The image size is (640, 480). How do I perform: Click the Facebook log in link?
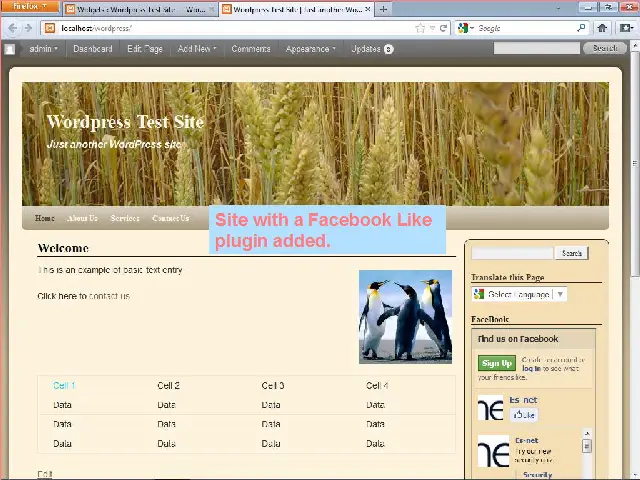pos(531,368)
